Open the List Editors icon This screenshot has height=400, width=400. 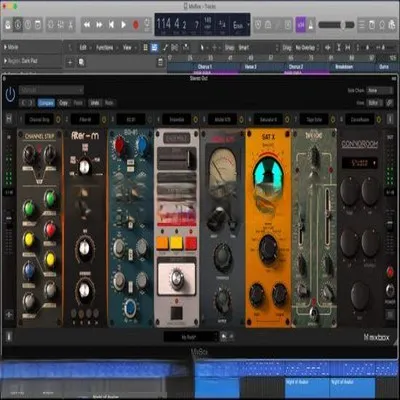pyautogui.click(x=362, y=25)
